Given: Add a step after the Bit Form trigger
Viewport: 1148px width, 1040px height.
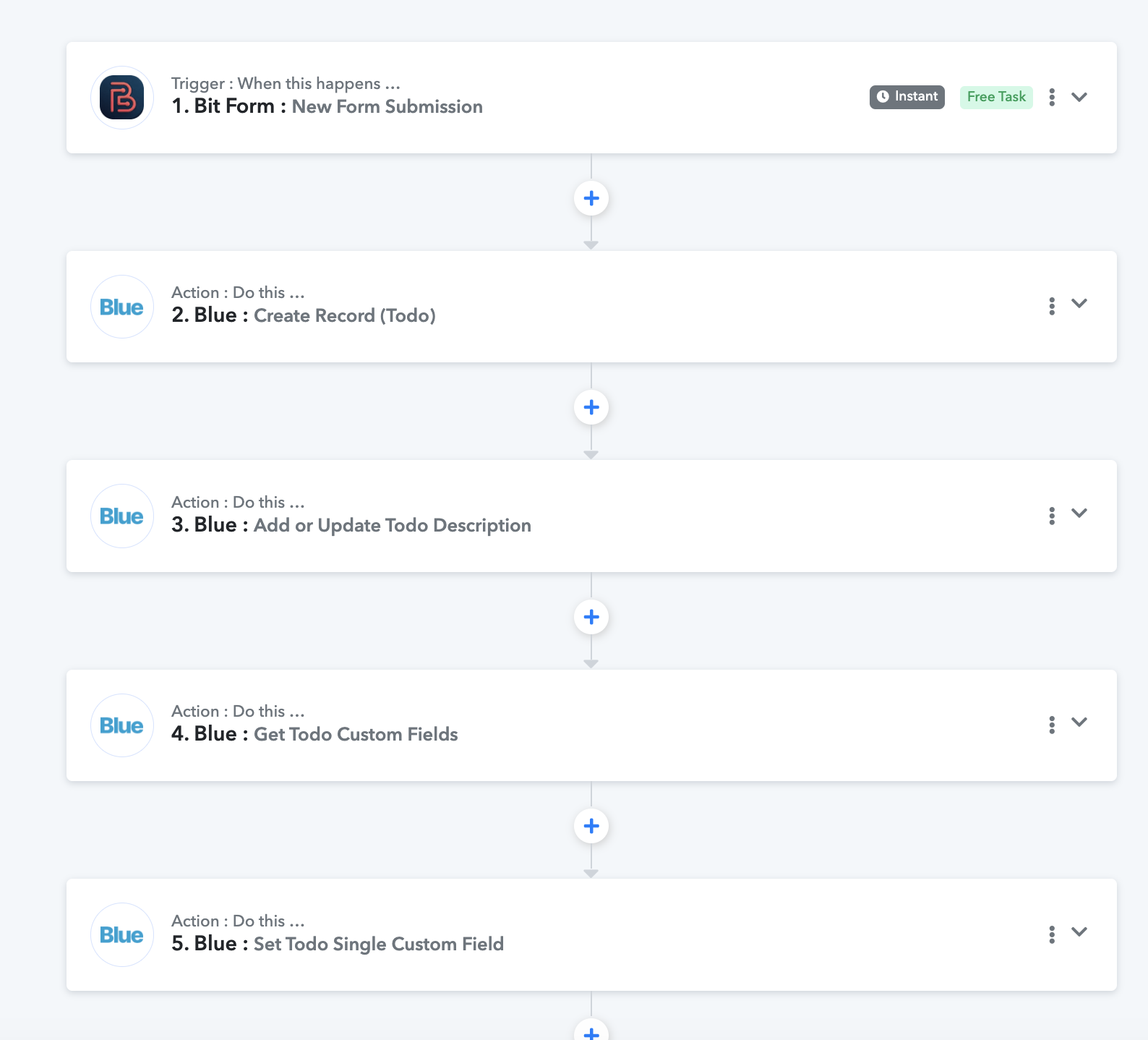Looking at the screenshot, I should [x=591, y=198].
